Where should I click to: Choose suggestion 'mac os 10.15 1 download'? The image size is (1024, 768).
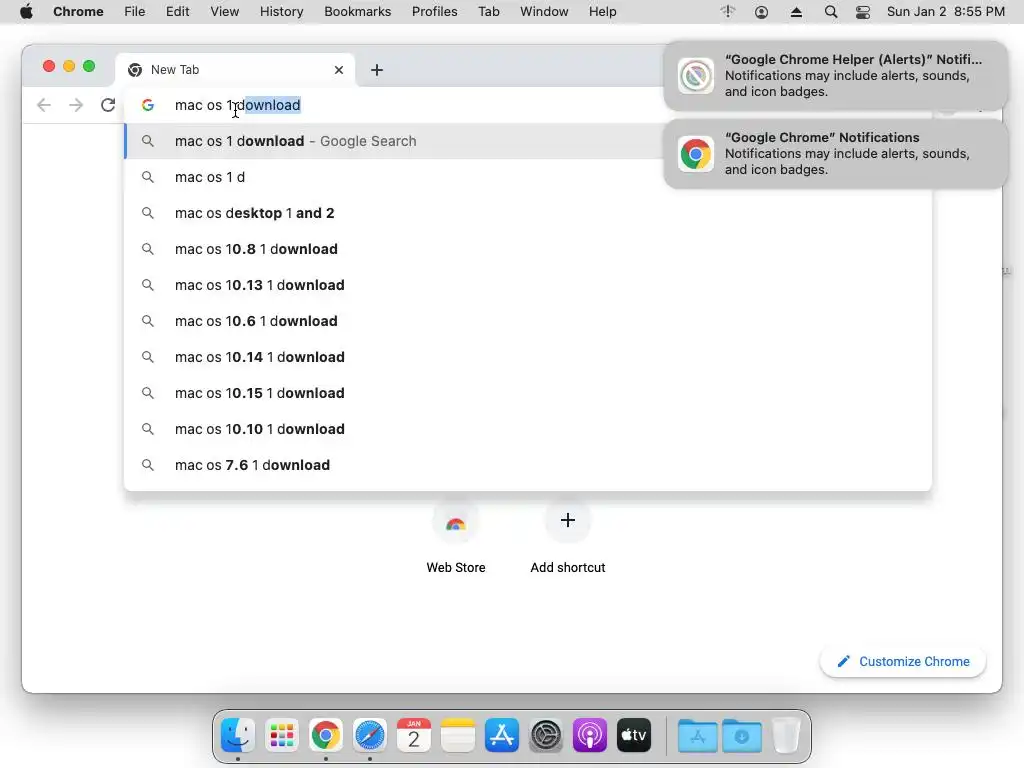point(528,392)
